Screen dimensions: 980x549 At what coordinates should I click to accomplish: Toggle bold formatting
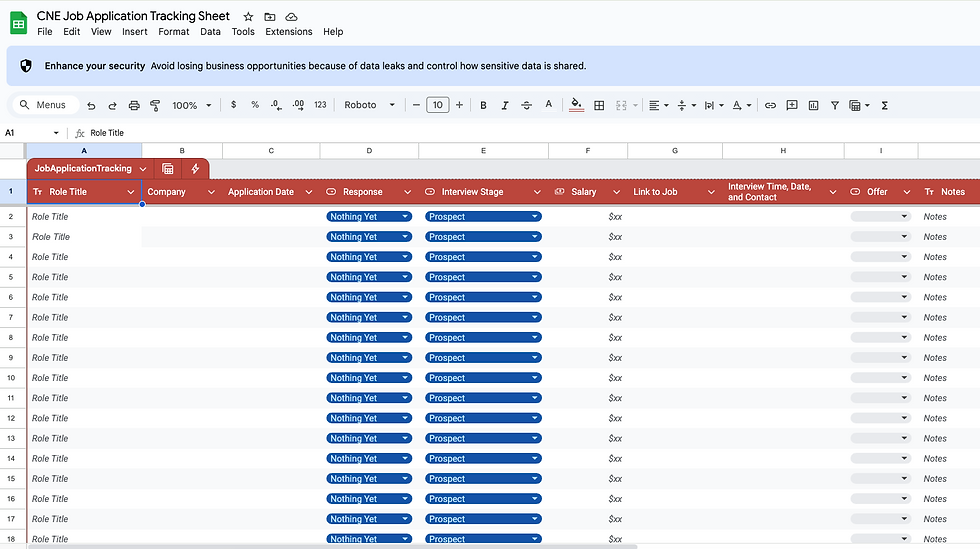[483, 105]
